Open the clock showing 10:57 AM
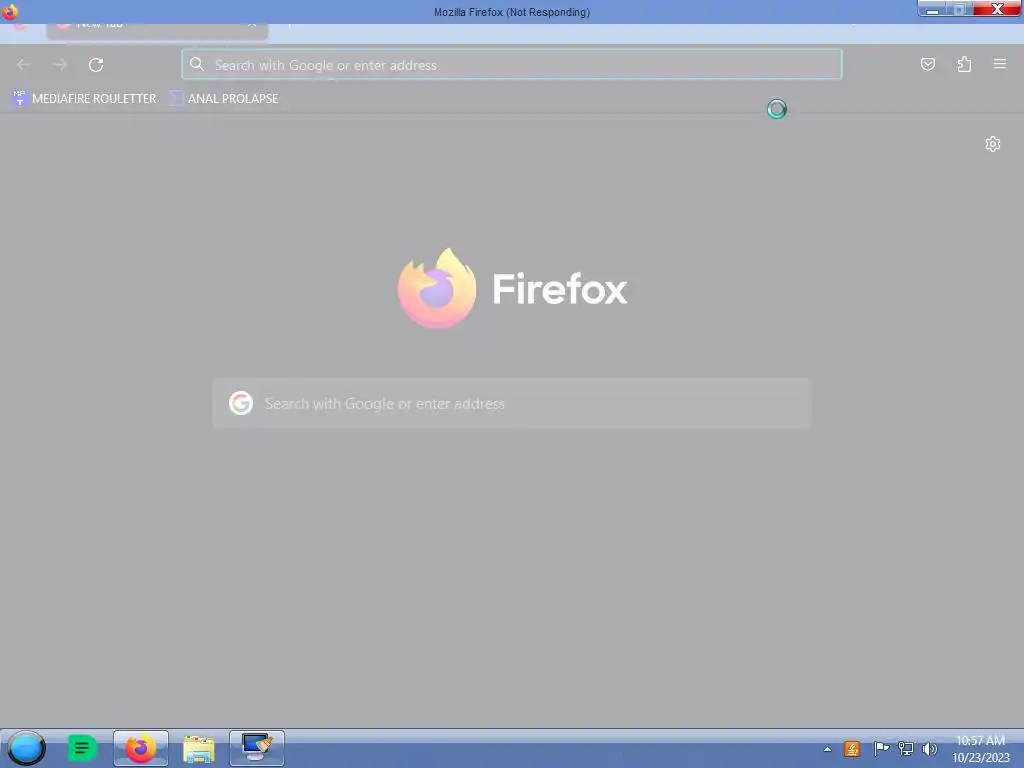1024x768 pixels. pos(980,749)
